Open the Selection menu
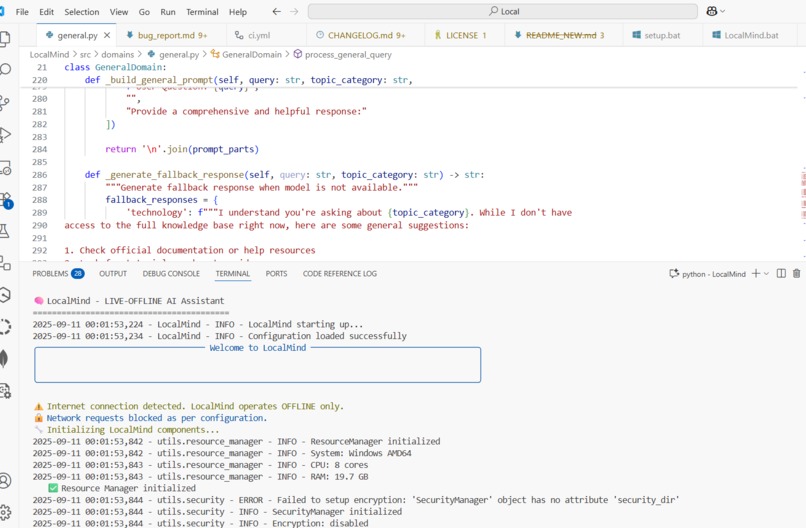This screenshot has height=528, width=806. [82, 12]
